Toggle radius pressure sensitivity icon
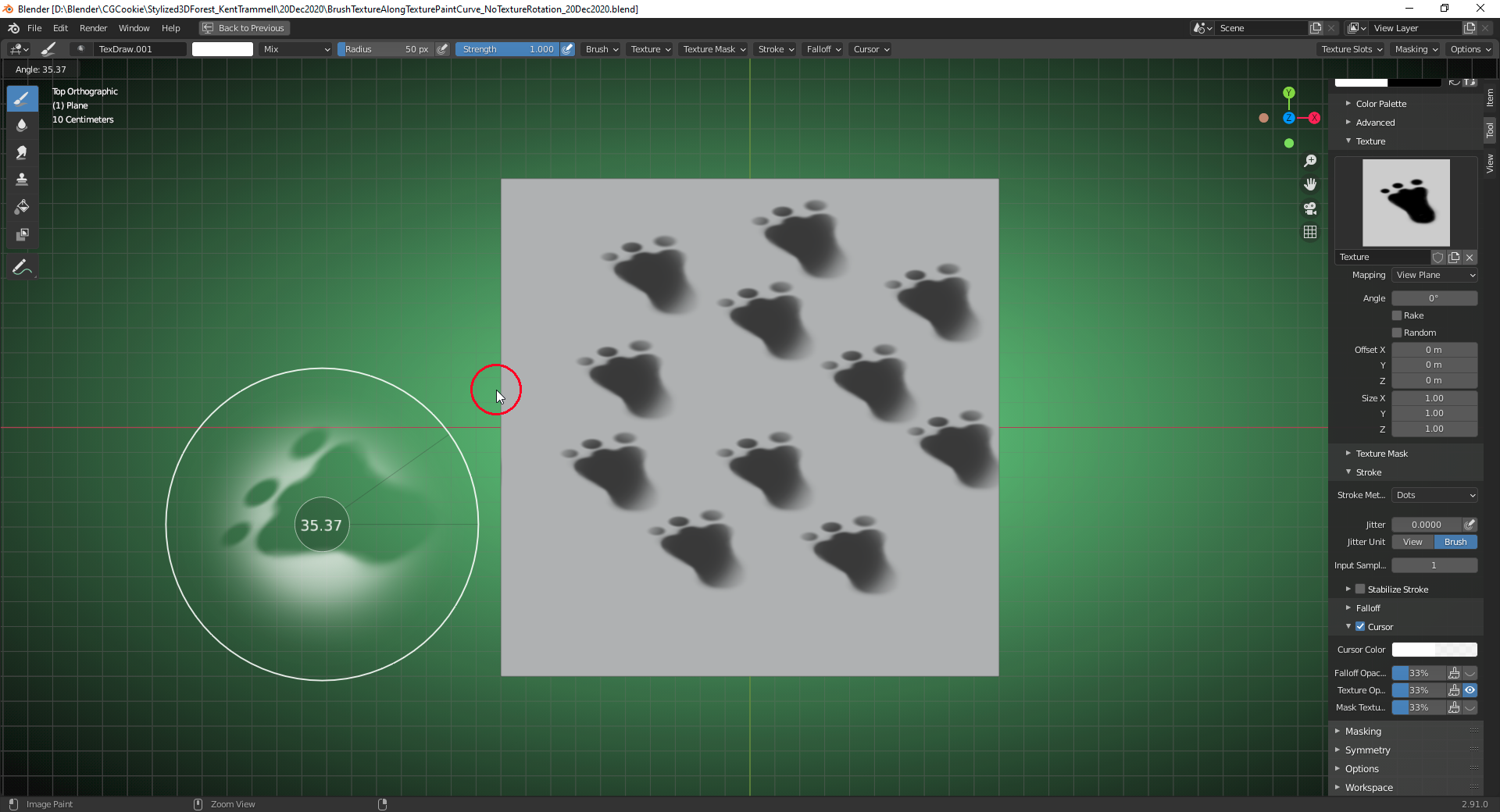Screen dimensions: 1500x812 point(442,49)
